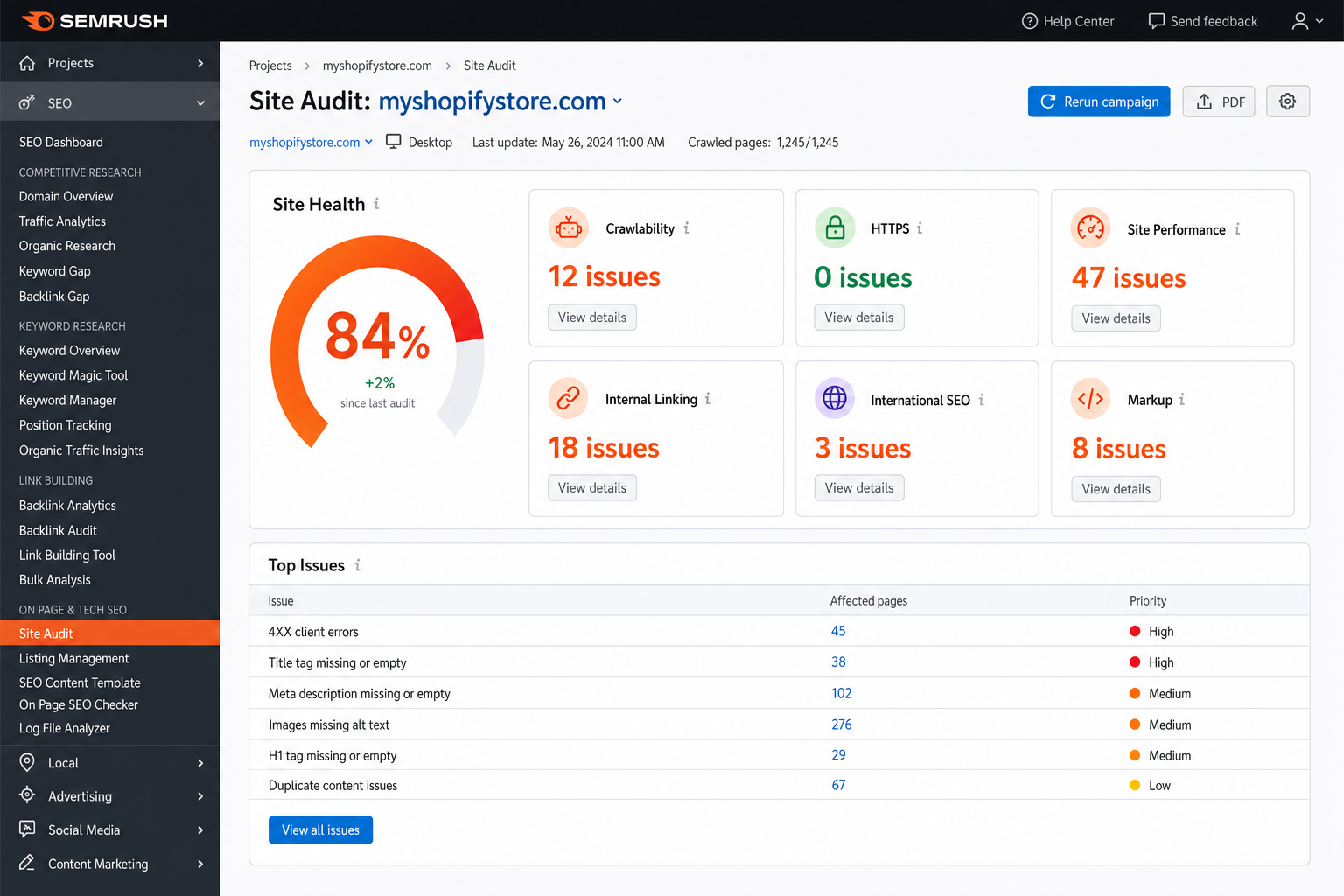View details for Internal Linking issues
Screen dimensions: 1344x896
coord(592,488)
